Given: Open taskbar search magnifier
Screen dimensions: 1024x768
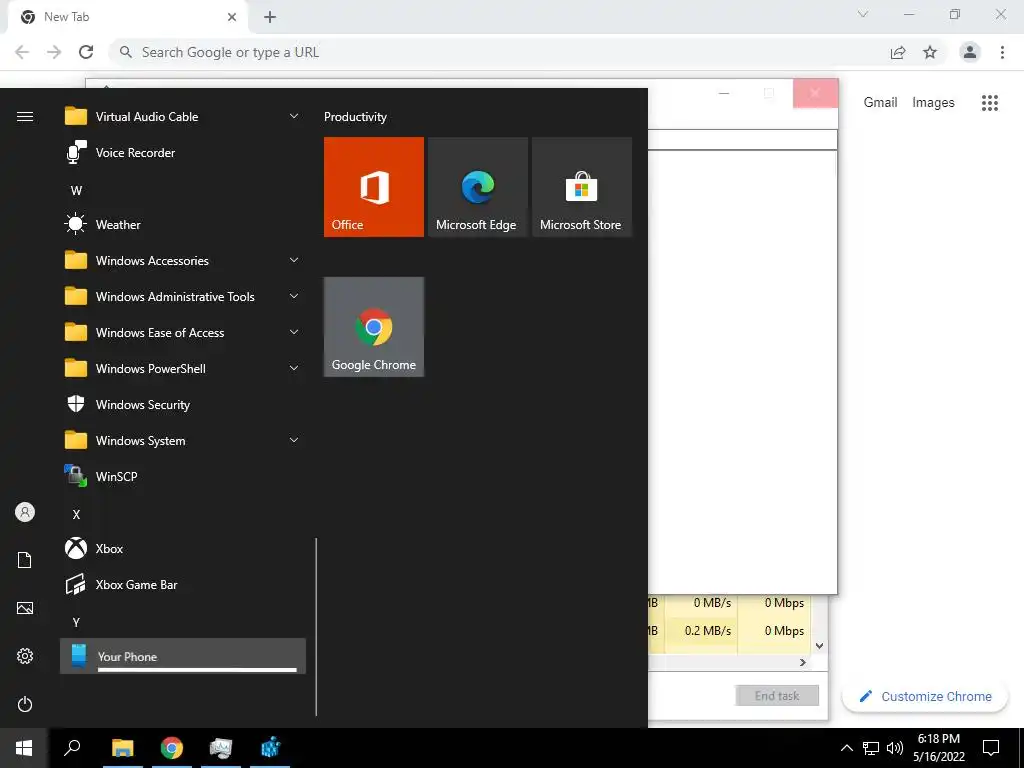Looking at the screenshot, I should (x=72, y=748).
